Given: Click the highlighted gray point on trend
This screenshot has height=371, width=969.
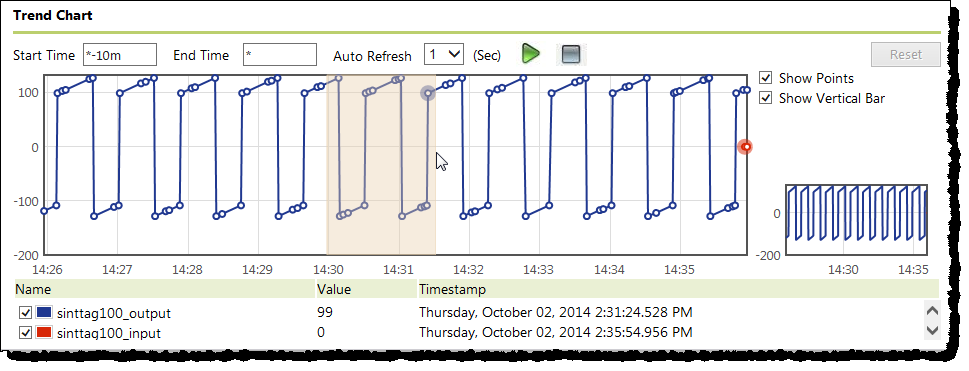Looking at the screenshot, I should (428, 93).
